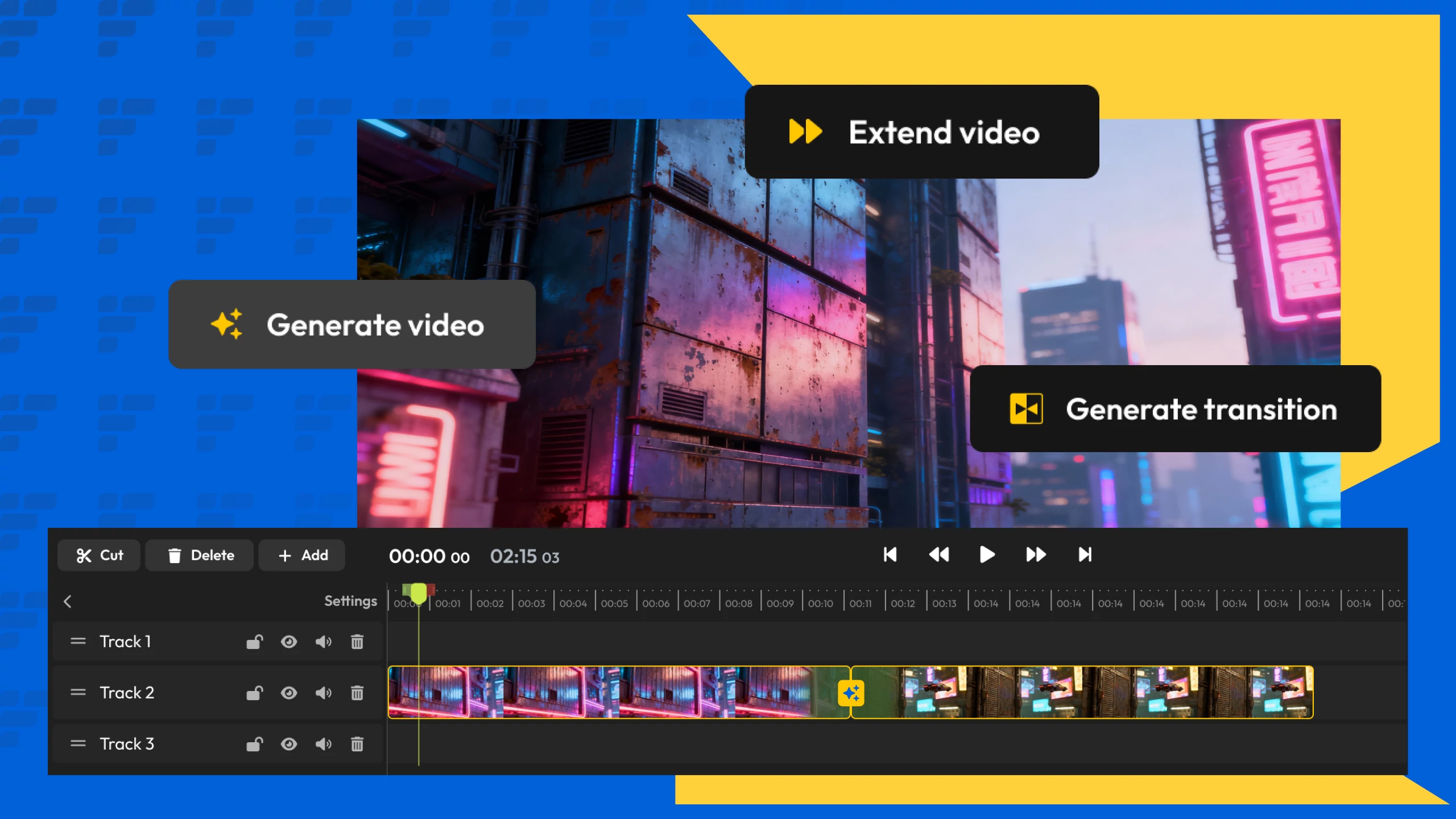Click the Generate transition icon
The width and height of the screenshot is (1456, 819).
(x=1027, y=409)
